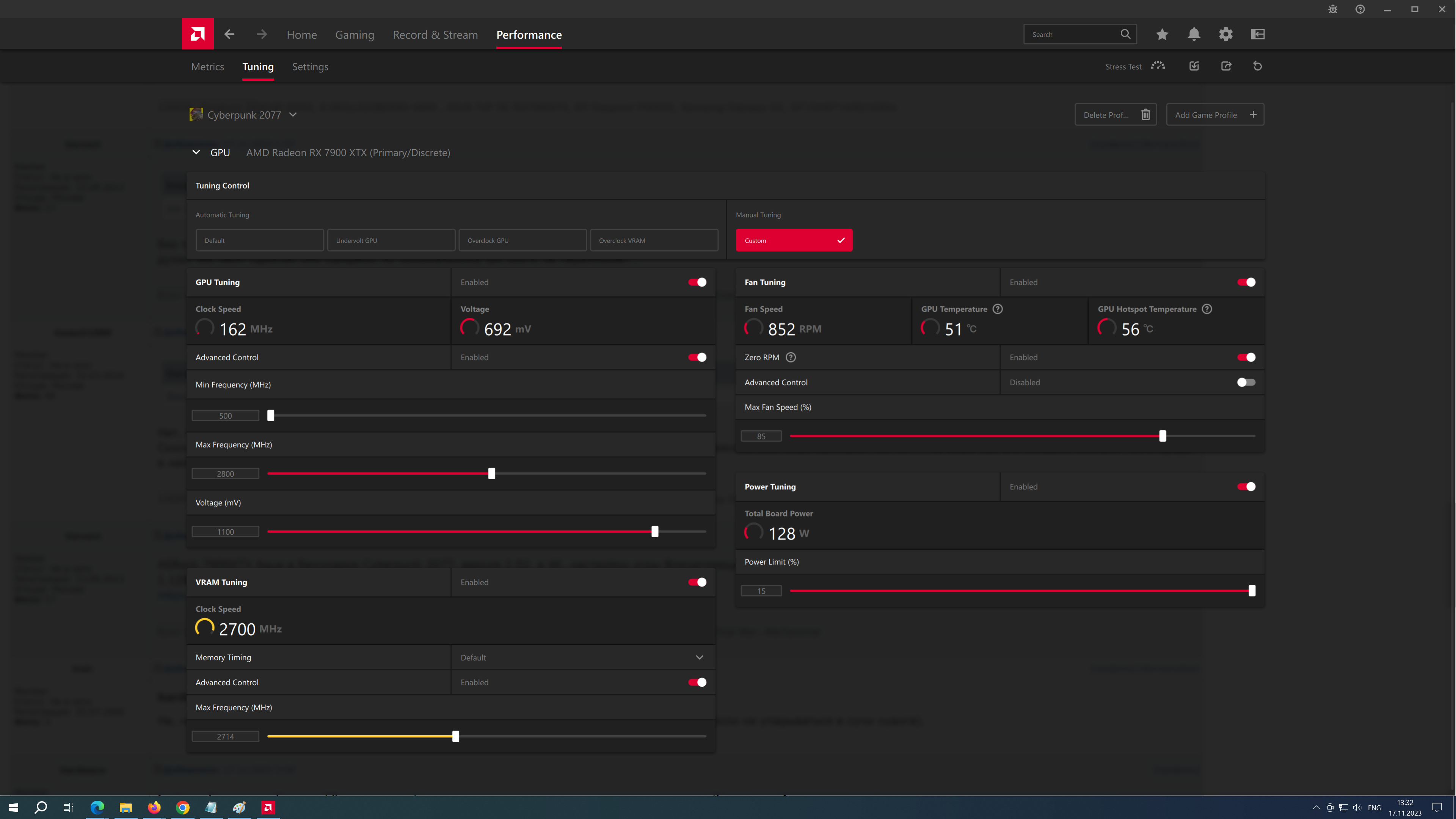Screen dimensions: 1456x819
Task: Open settings gear icon in header
Action: (1225, 35)
